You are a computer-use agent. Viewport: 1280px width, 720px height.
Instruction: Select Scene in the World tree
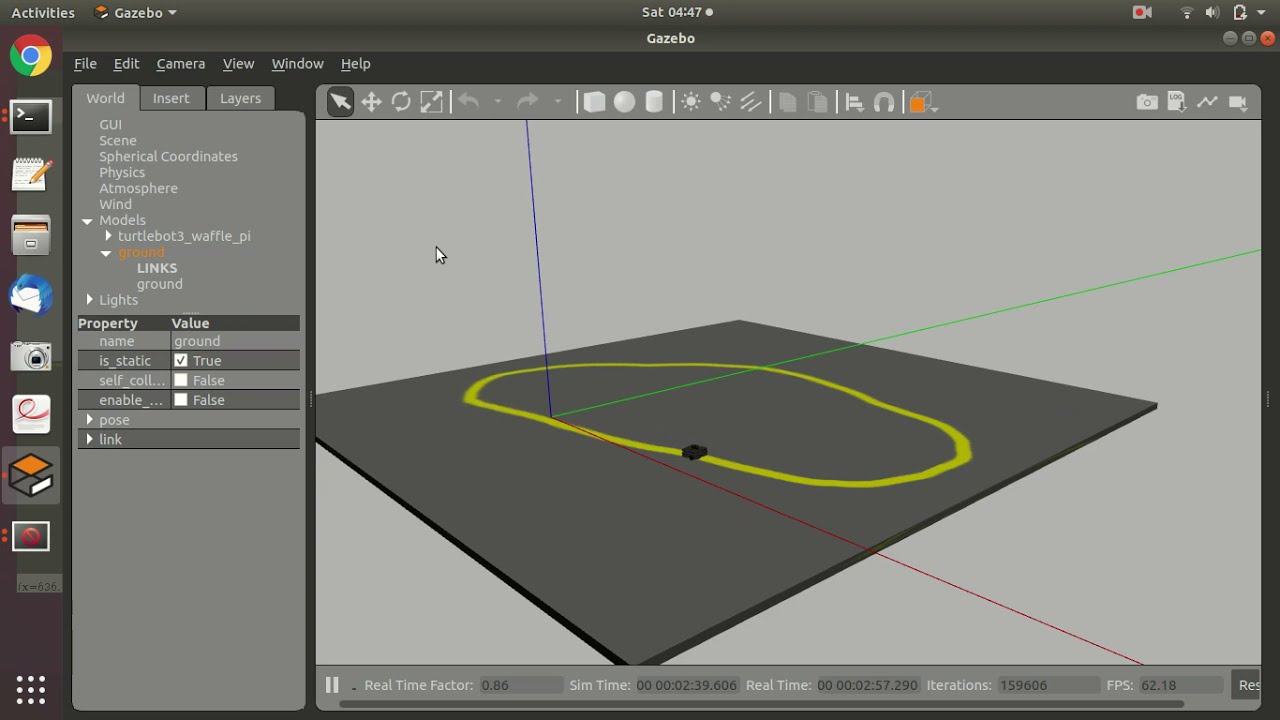point(118,140)
